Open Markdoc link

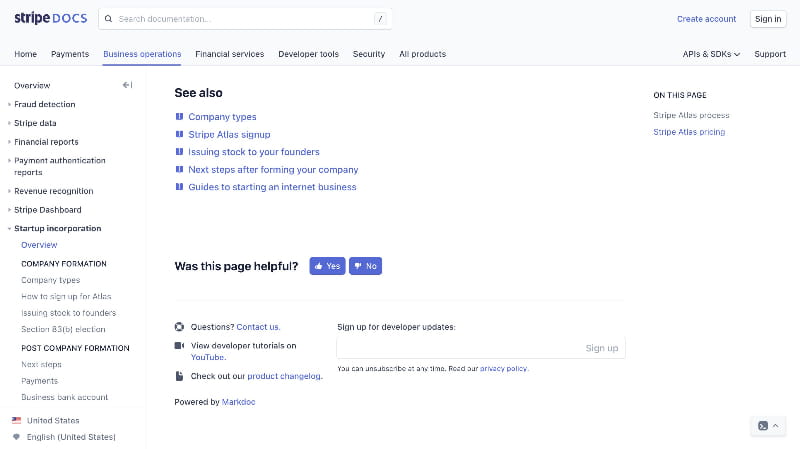click(238, 402)
